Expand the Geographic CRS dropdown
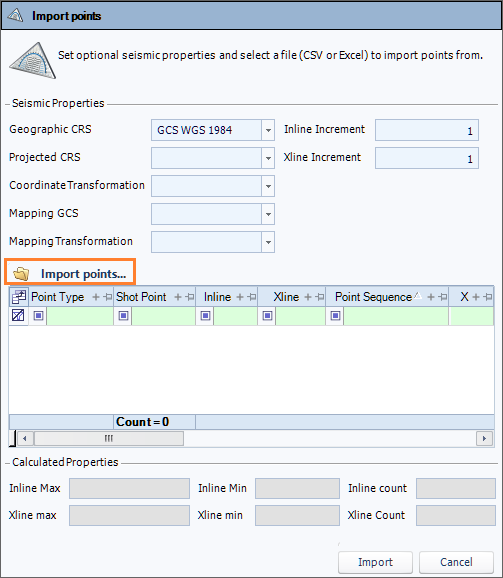Screen dimensions: 503x578 click(x=268, y=130)
